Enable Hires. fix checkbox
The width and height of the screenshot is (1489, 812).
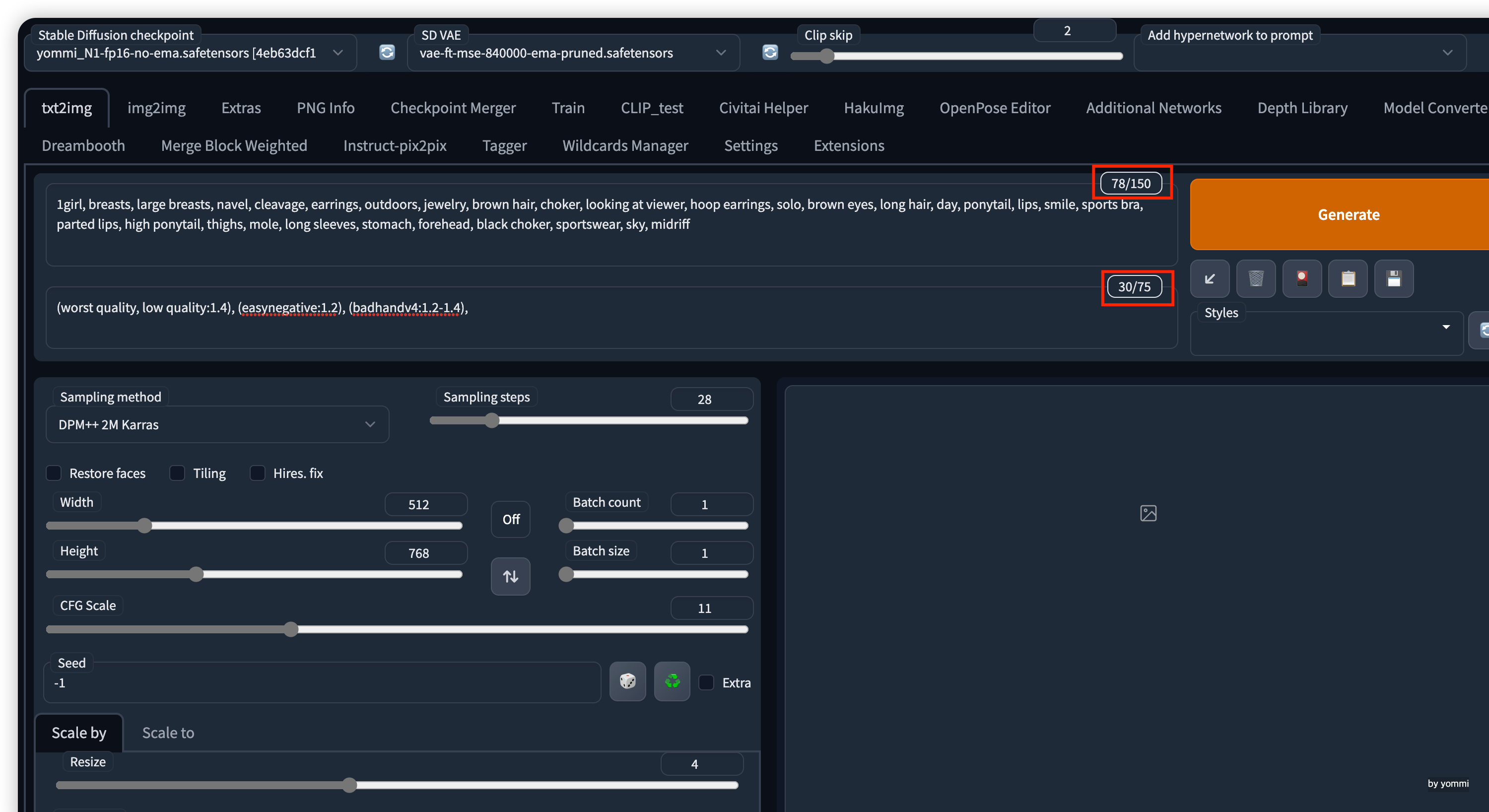(258, 474)
